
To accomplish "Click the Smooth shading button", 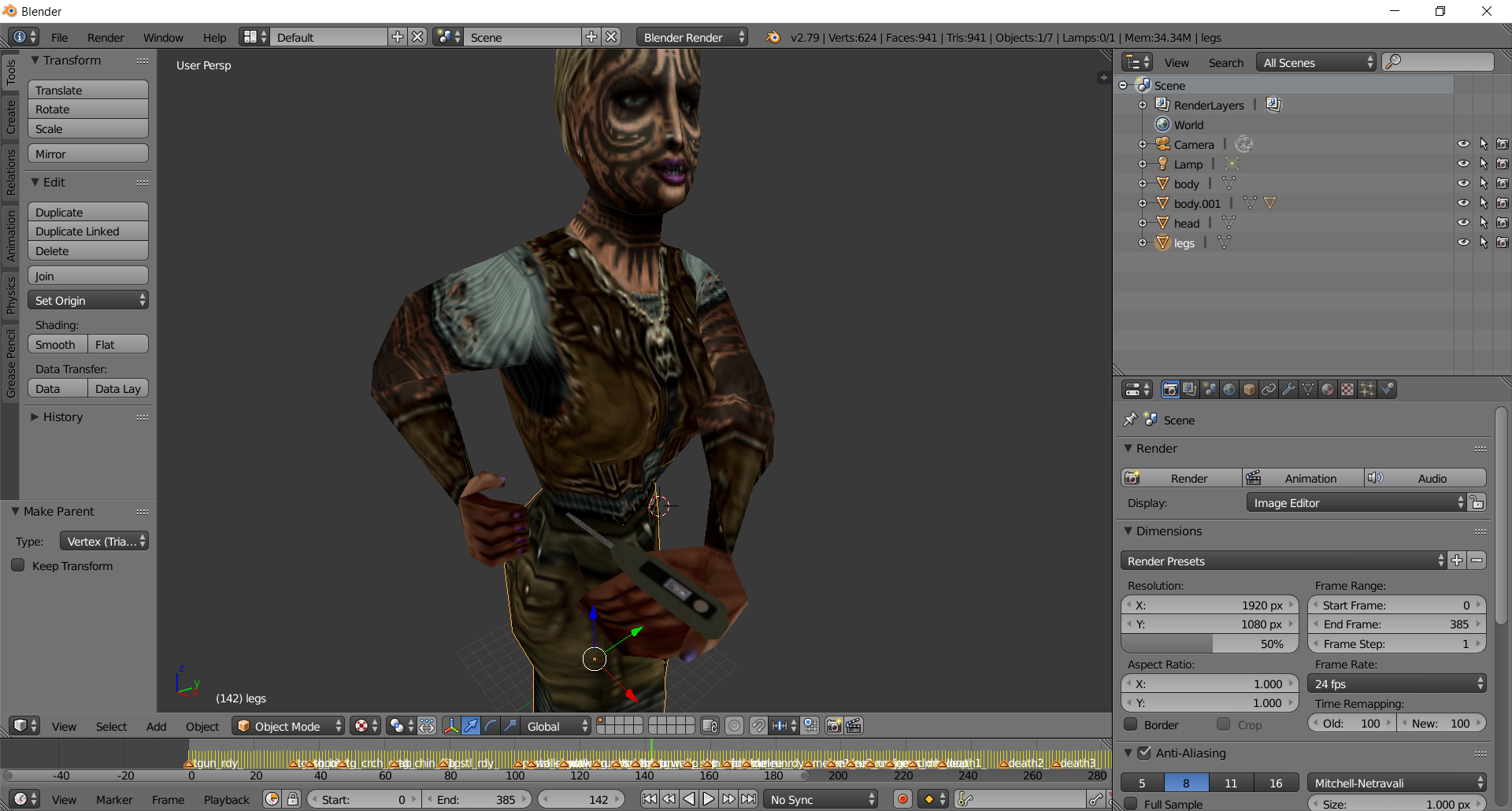I will (x=57, y=344).
